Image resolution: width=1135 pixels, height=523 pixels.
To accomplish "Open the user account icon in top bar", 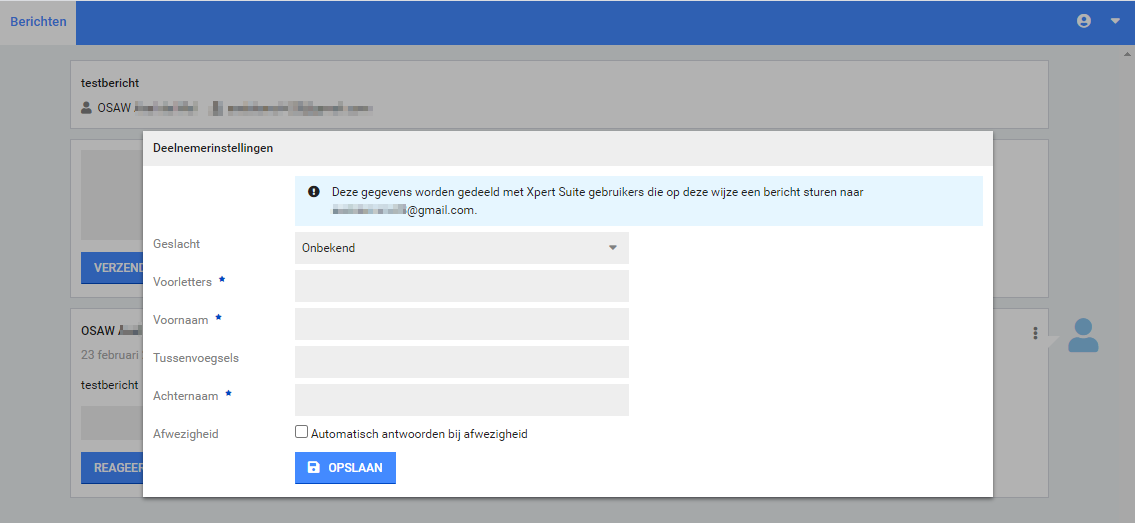I will (x=1083, y=21).
